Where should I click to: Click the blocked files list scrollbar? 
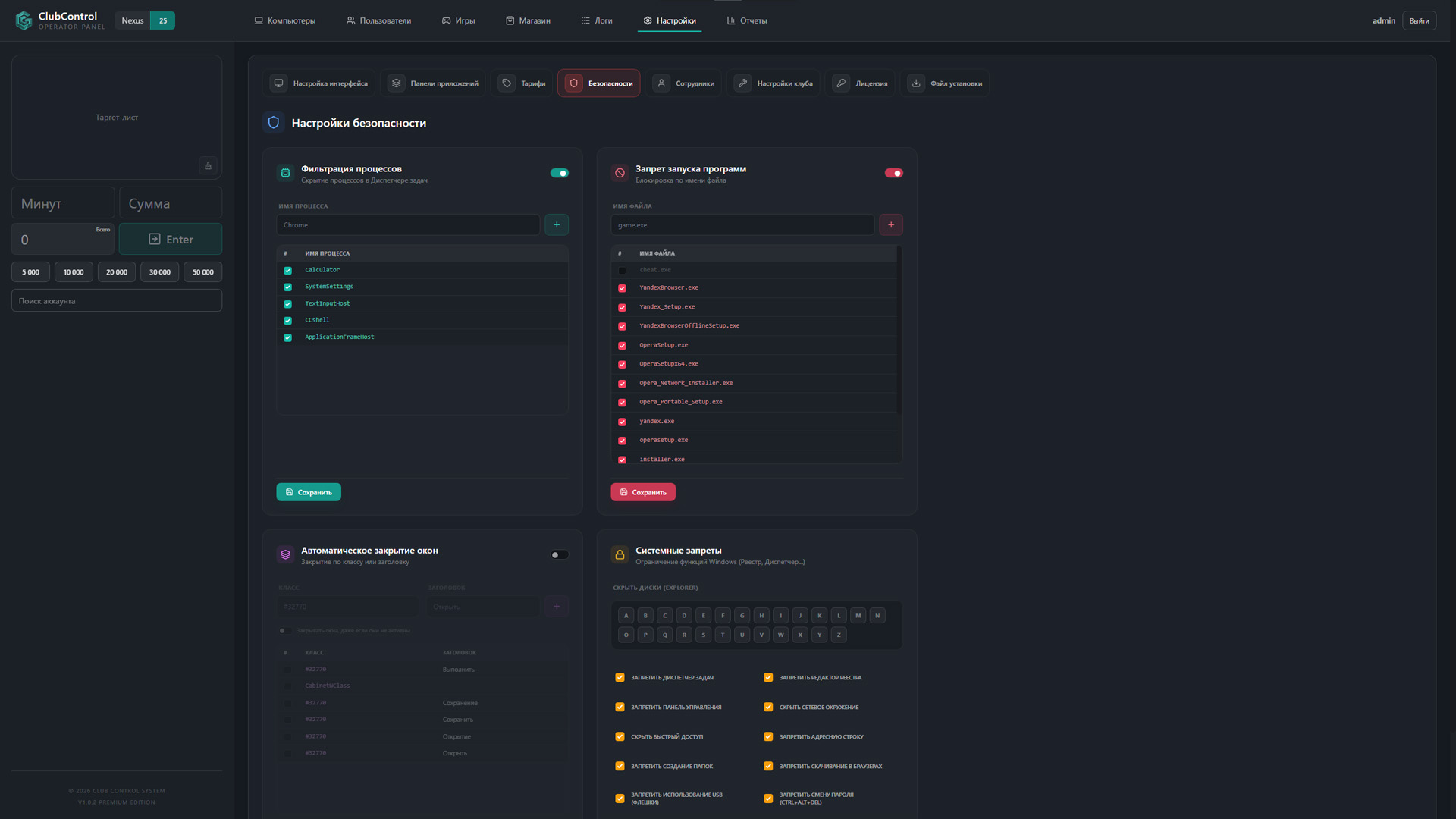click(x=899, y=330)
